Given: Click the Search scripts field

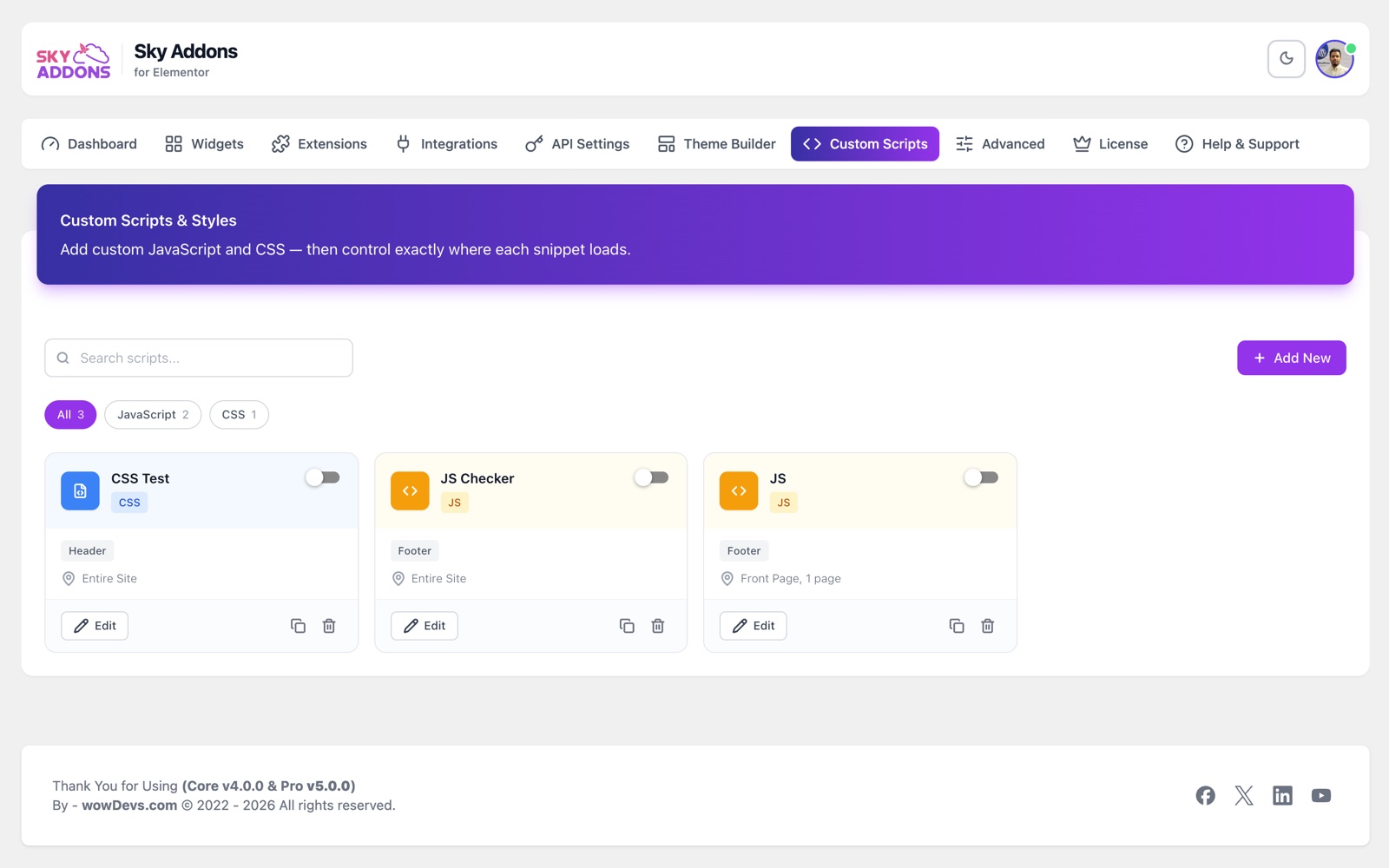Looking at the screenshot, I should click(x=199, y=358).
